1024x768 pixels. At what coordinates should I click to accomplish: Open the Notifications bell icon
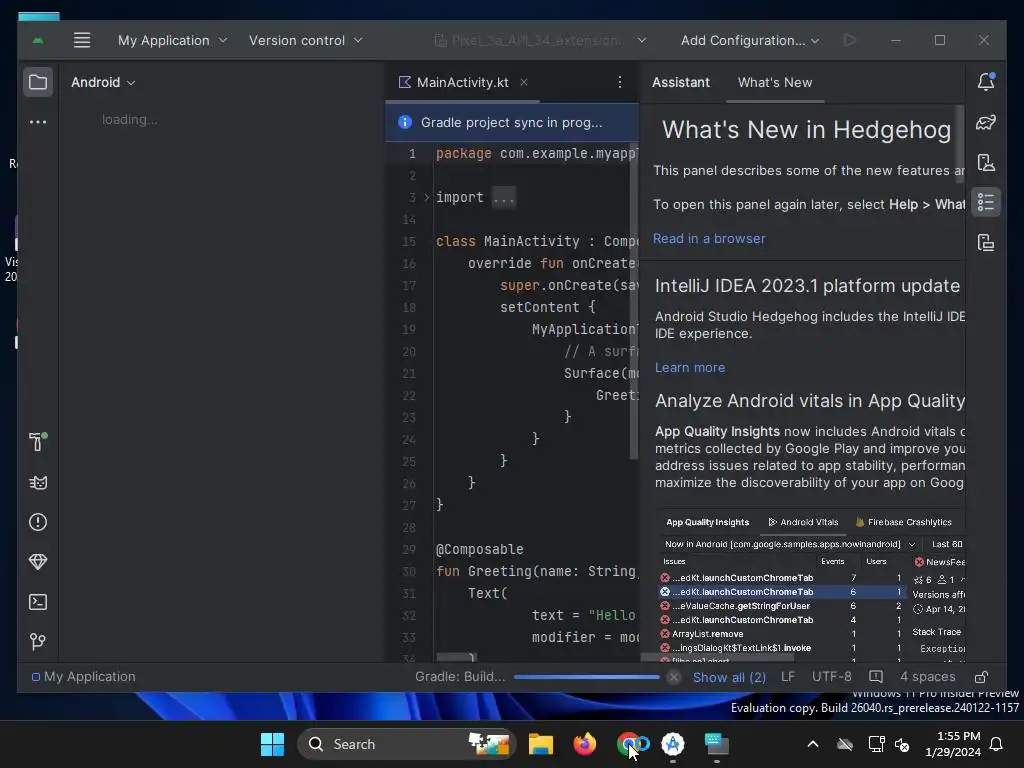(x=986, y=82)
